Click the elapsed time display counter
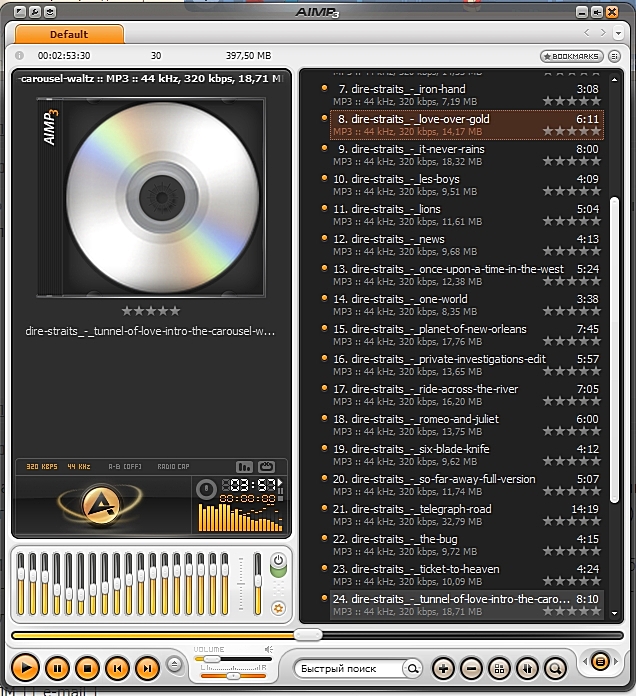Image resolution: width=636 pixels, height=696 pixels. click(251, 485)
